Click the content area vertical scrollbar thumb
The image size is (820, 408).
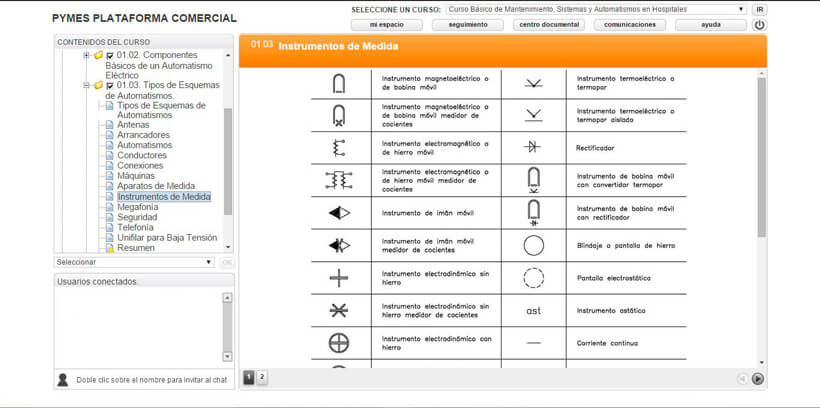pyautogui.click(x=761, y=157)
